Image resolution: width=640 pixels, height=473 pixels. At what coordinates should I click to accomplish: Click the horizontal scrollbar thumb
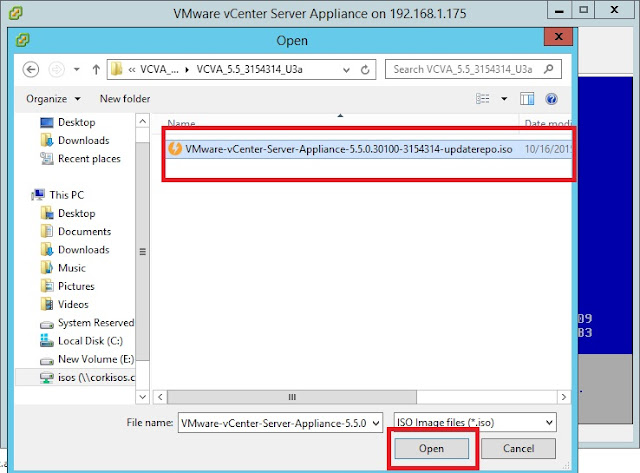(x=292, y=397)
